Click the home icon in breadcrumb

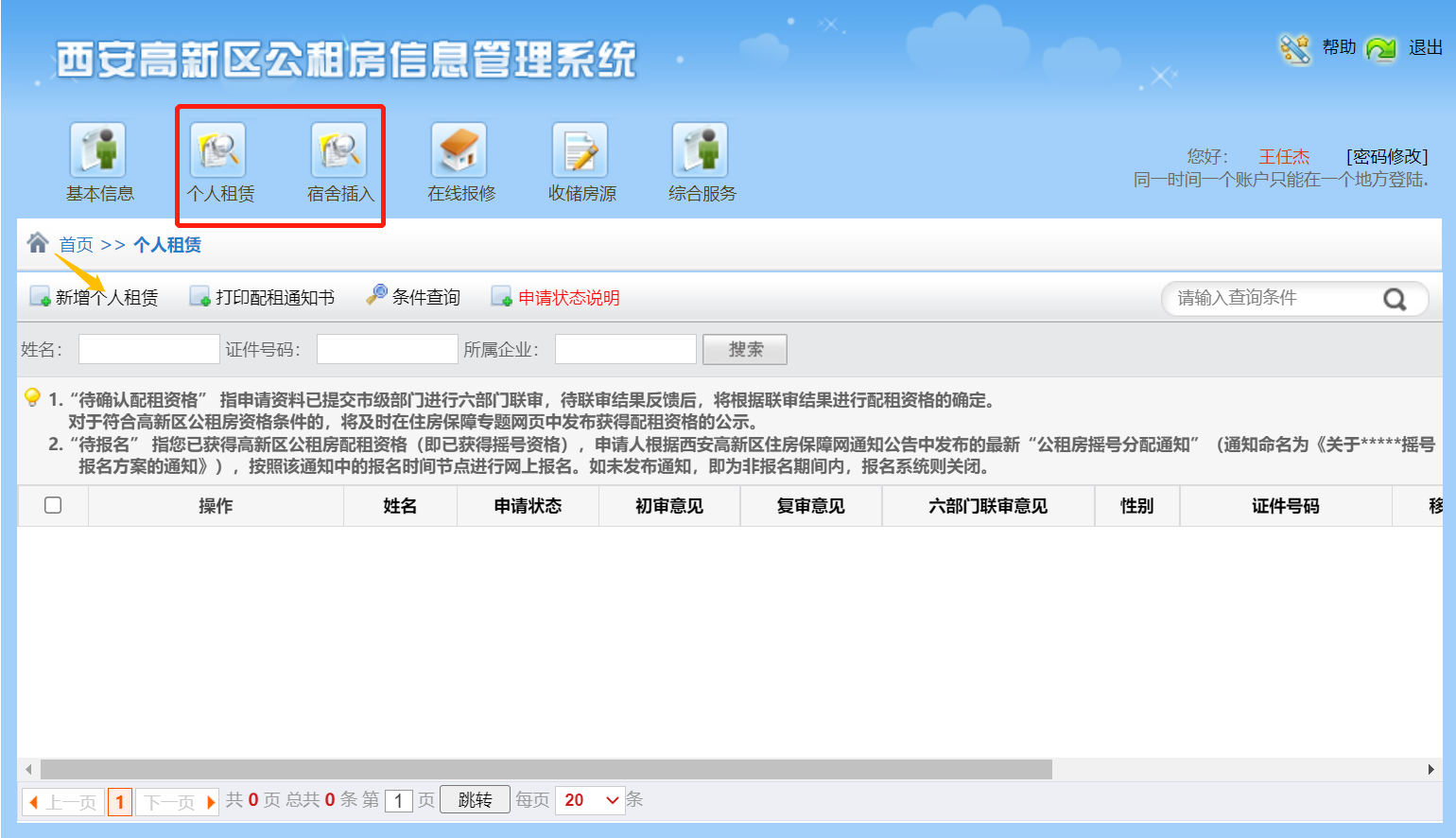tap(38, 243)
